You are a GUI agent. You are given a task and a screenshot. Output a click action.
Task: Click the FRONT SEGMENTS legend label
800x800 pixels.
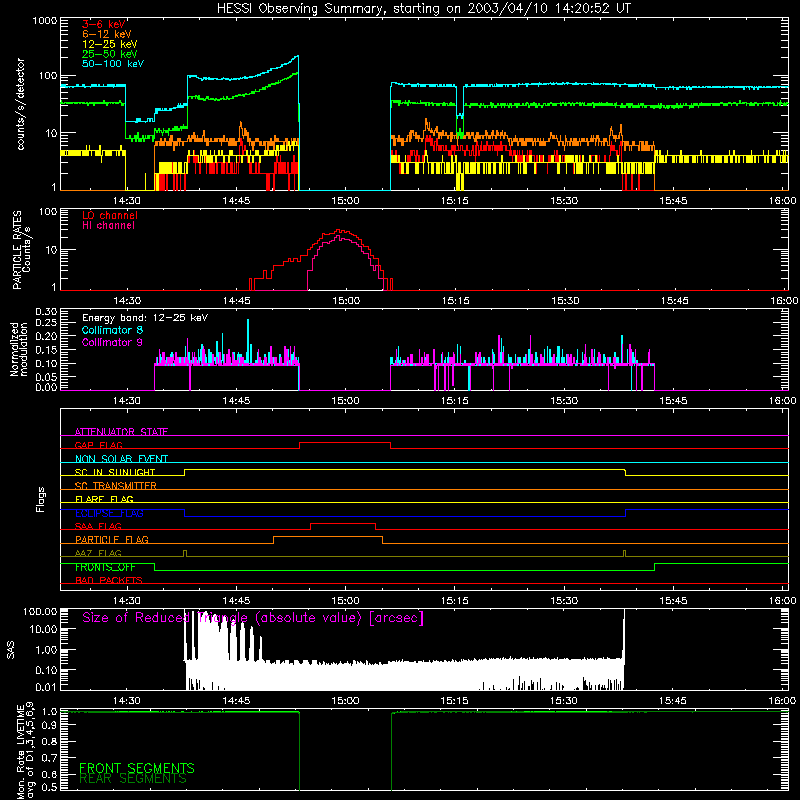(137, 768)
